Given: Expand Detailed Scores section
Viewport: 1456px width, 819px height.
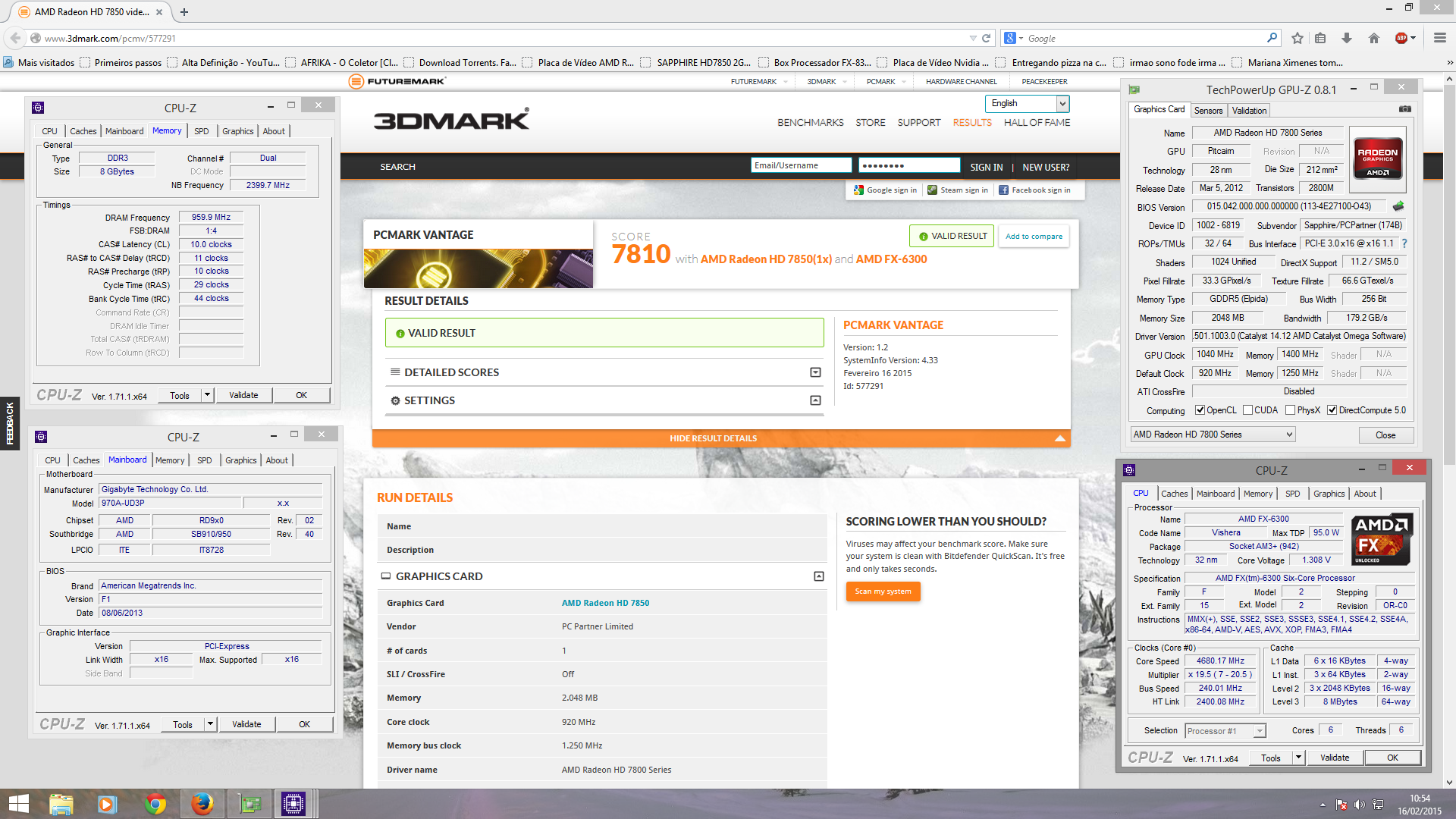Looking at the screenshot, I should [815, 372].
